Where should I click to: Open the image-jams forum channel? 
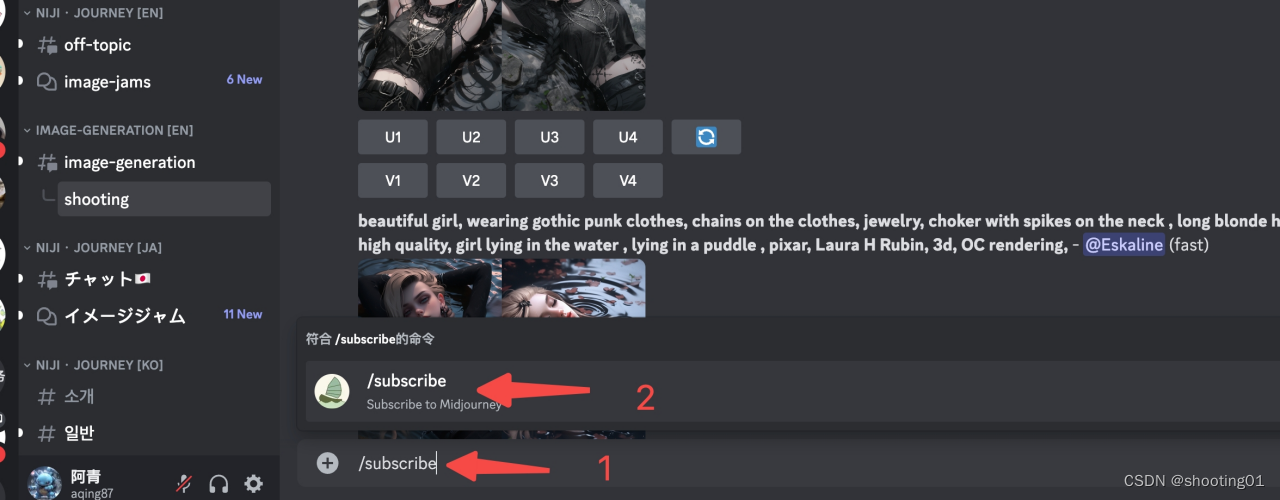coord(107,82)
